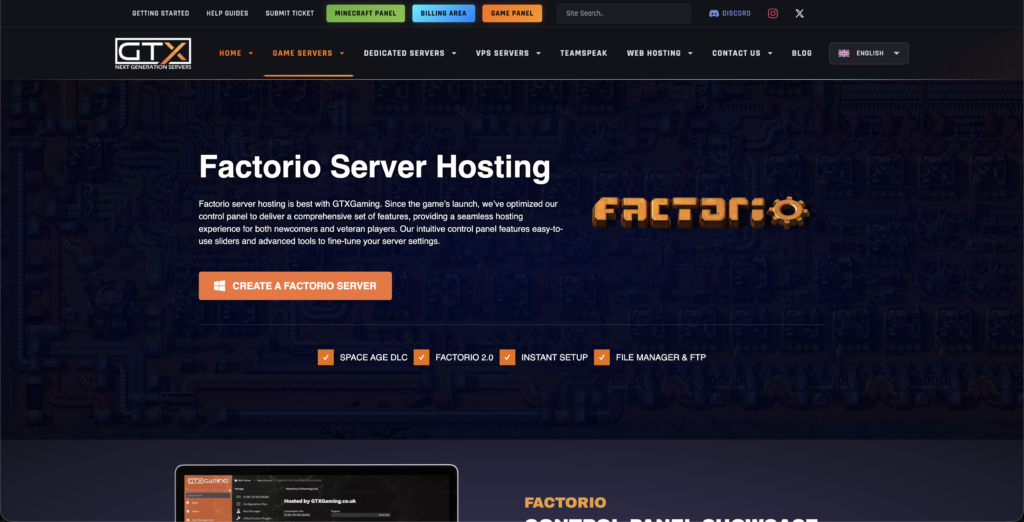Expand the Contact Us dropdown arrow

(770, 54)
